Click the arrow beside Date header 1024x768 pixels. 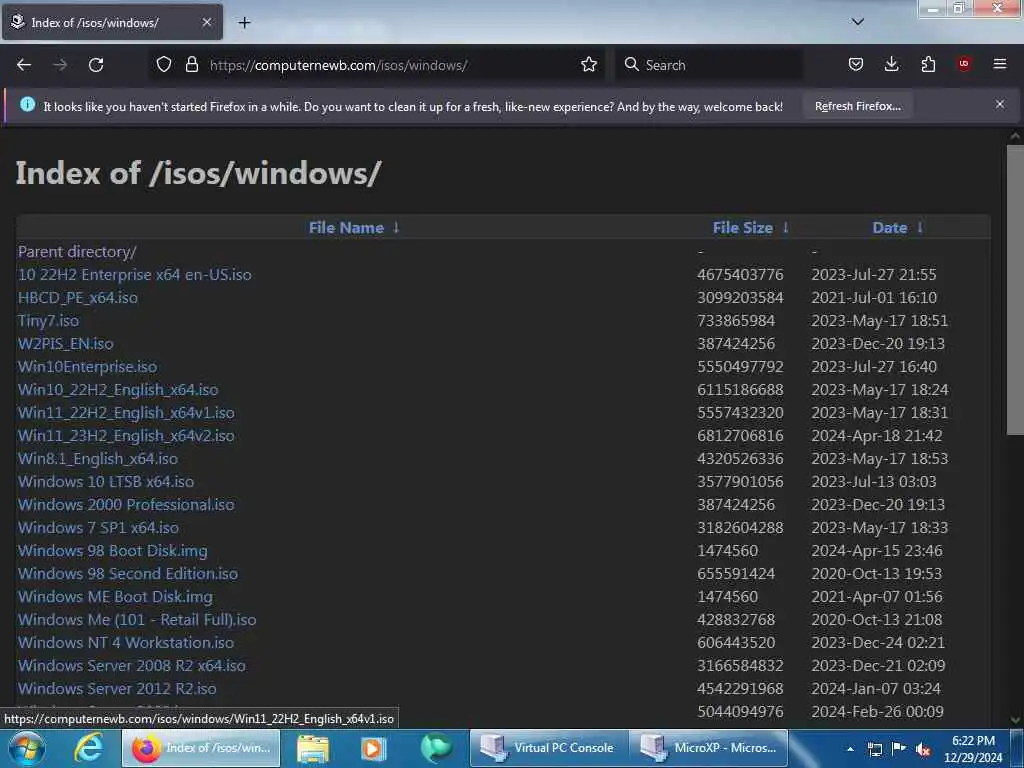920,227
